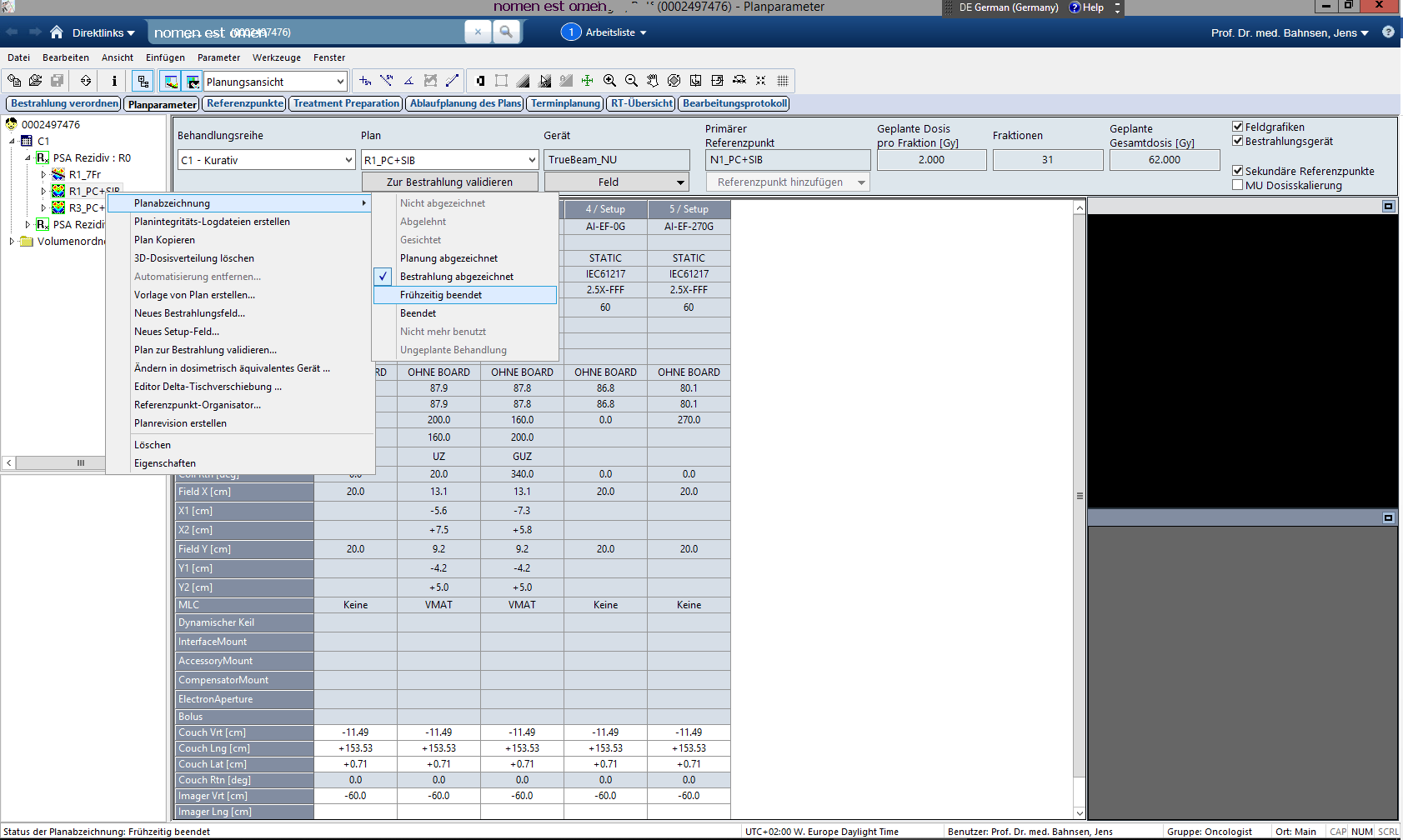Select the angle measurement tool

(x=408, y=81)
